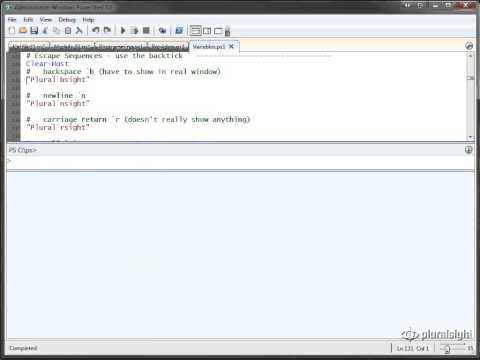Screen dimensions: 480x360
Task: Click script editor scrollbar up arrow
Action: pos(470,56)
